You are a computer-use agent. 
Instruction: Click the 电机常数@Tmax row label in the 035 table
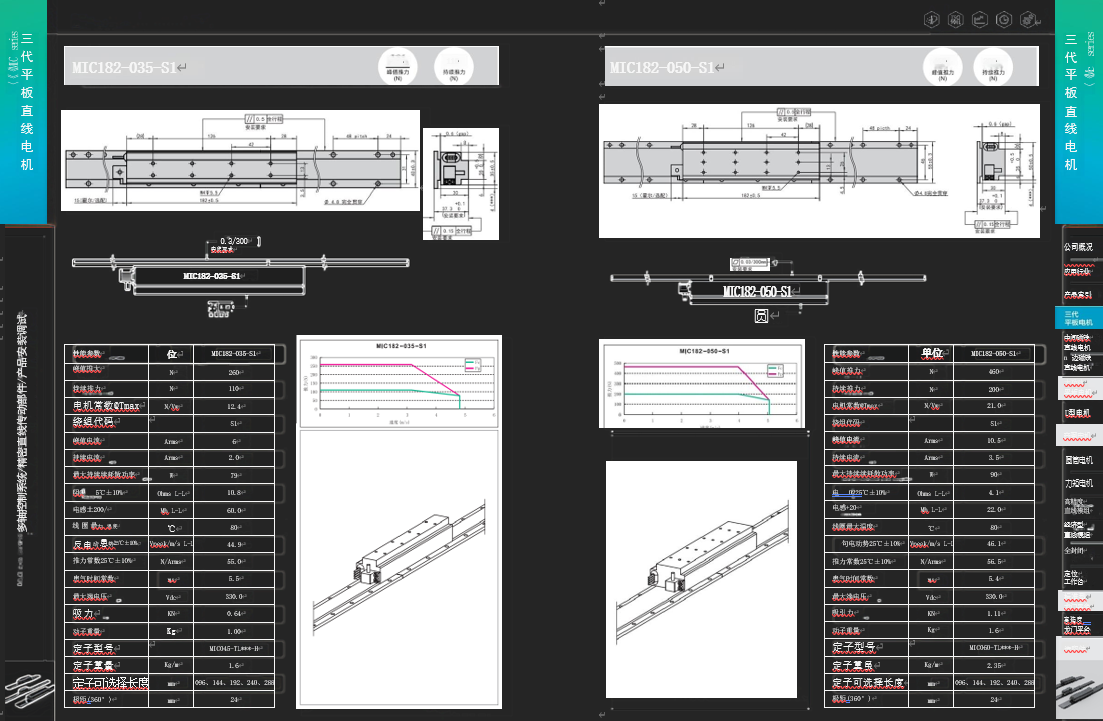click(x=106, y=406)
